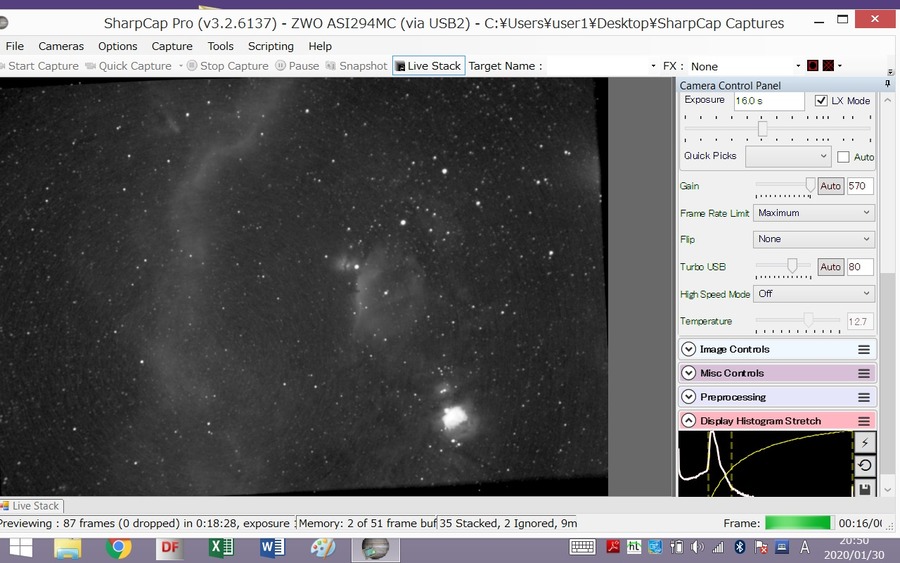
Task: Expand the Preprocessing section
Action: 688,397
